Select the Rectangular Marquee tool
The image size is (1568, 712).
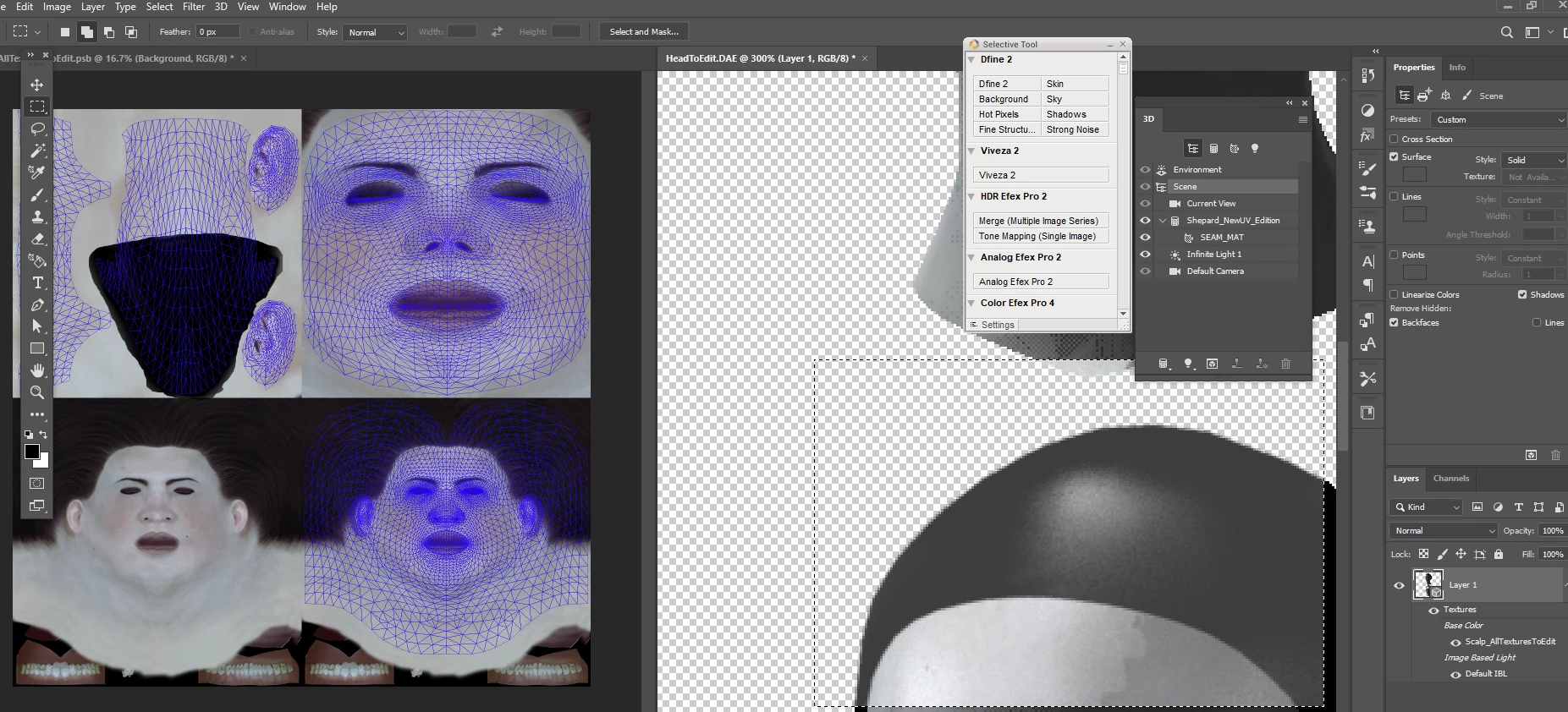point(37,107)
